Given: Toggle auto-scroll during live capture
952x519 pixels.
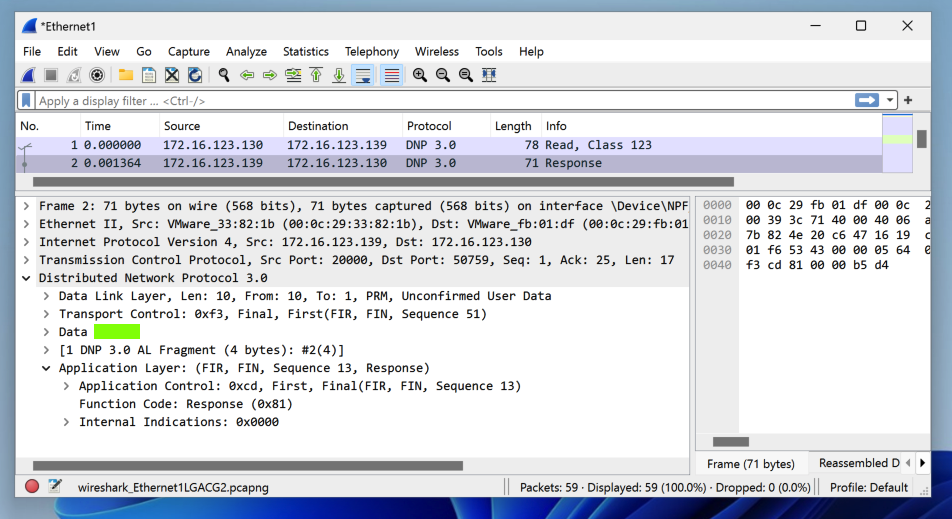Looking at the screenshot, I should (x=362, y=75).
